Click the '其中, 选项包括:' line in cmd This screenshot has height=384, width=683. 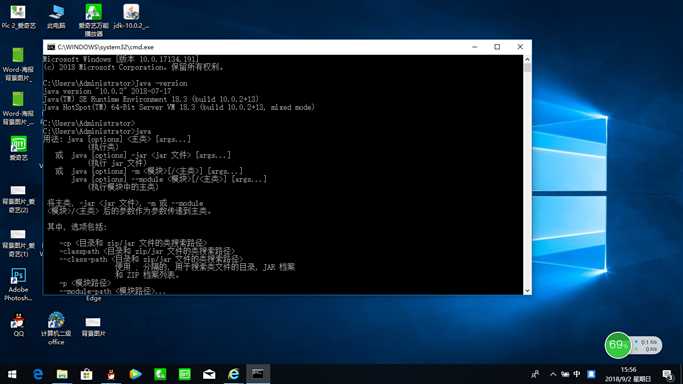point(77,227)
